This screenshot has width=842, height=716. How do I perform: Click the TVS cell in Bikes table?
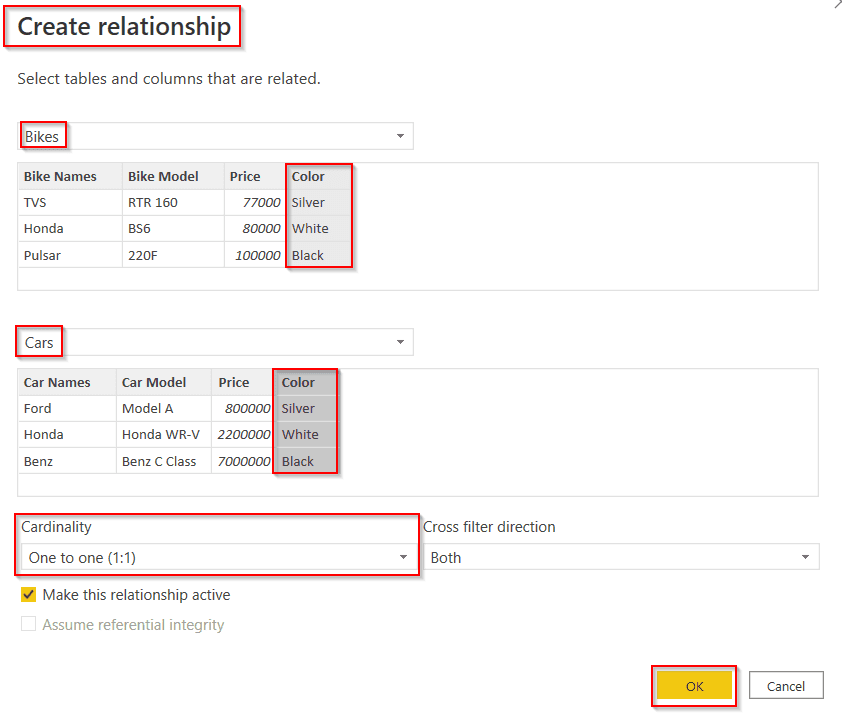[x=70, y=202]
